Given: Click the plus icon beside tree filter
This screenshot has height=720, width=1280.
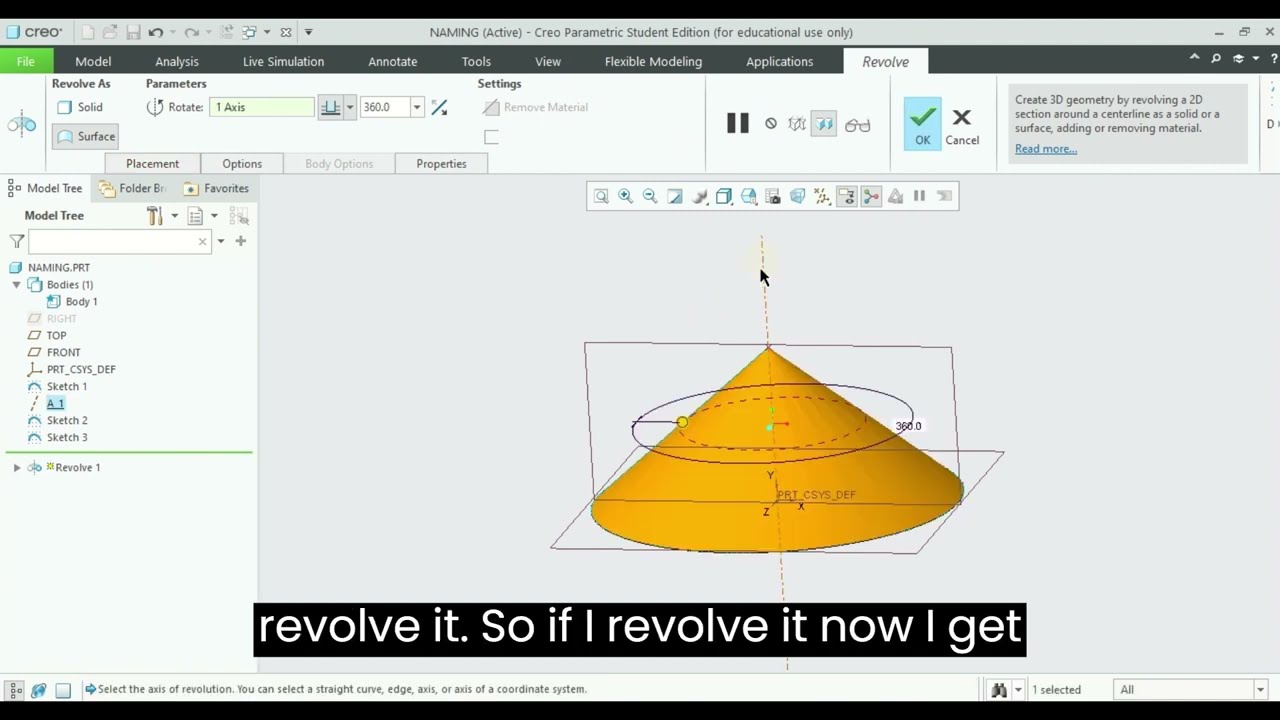Looking at the screenshot, I should point(240,241).
